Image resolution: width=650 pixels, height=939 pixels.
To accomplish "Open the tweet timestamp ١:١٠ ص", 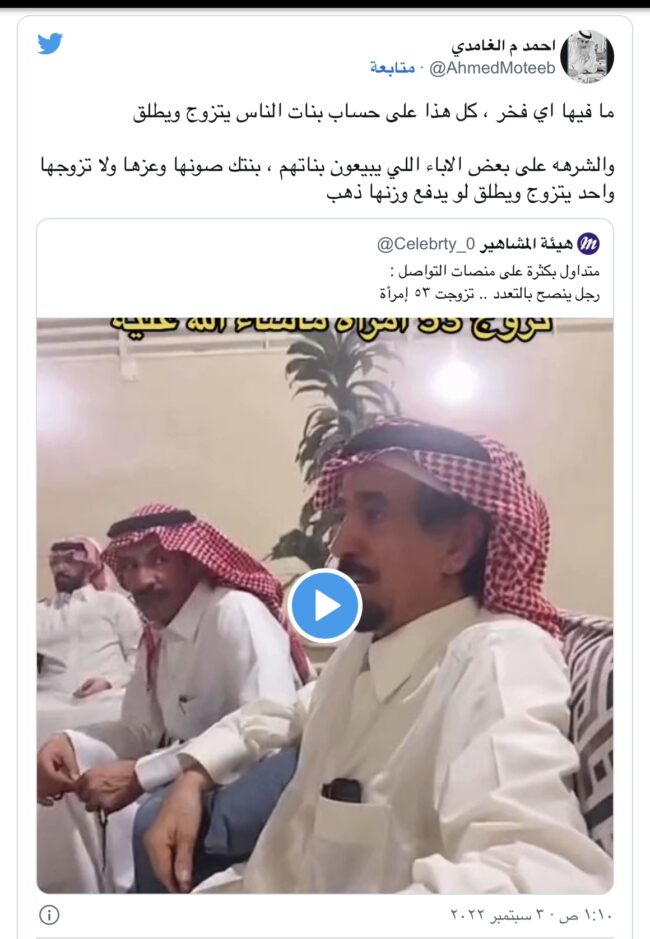I will tap(588, 916).
